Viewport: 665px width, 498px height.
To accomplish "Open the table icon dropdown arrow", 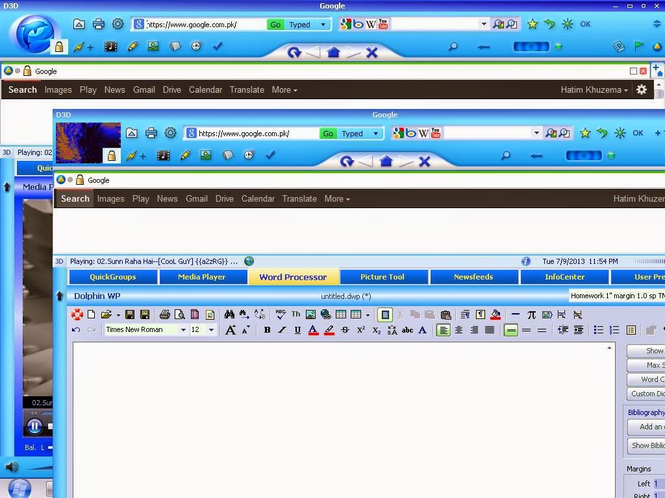I will [368, 315].
